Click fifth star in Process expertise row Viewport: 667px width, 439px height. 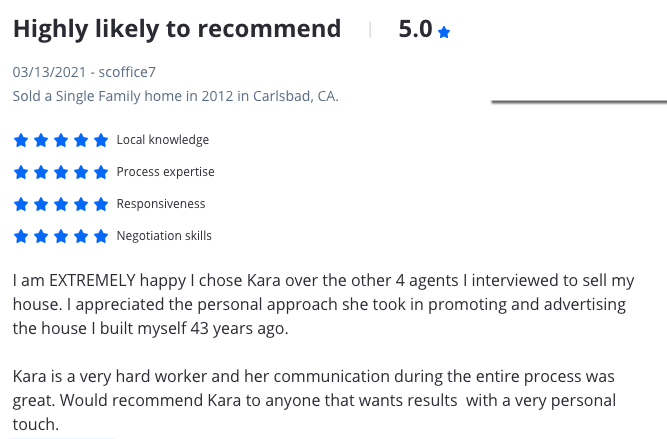point(101,172)
